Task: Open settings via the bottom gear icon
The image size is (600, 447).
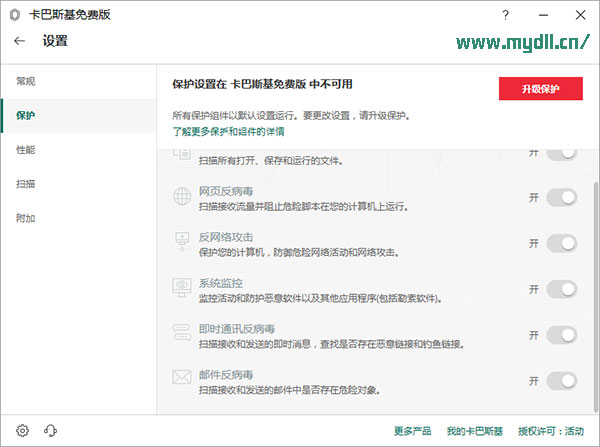Action: click(23, 431)
